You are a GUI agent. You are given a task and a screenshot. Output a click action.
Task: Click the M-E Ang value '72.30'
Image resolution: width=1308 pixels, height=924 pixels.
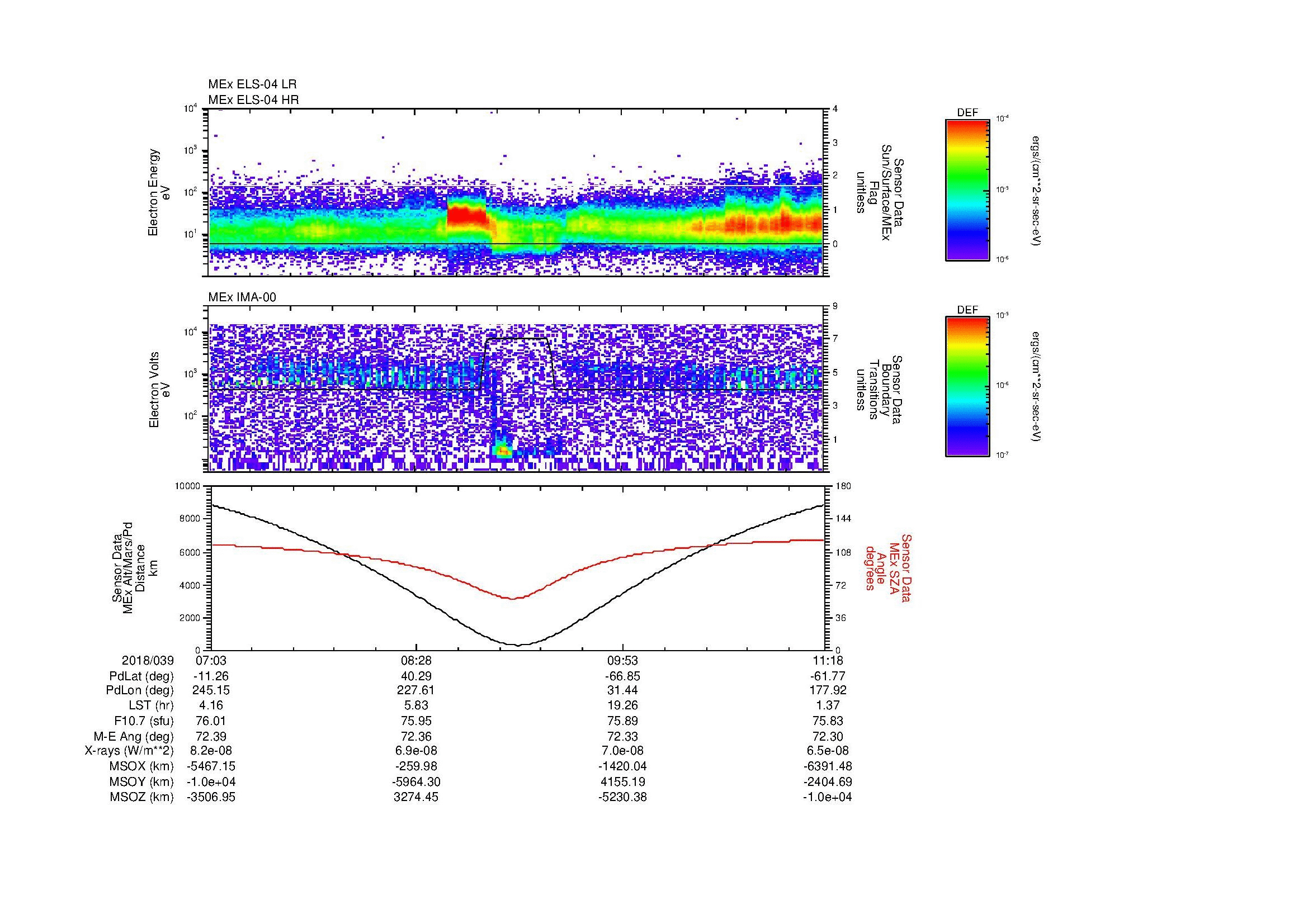(828, 737)
